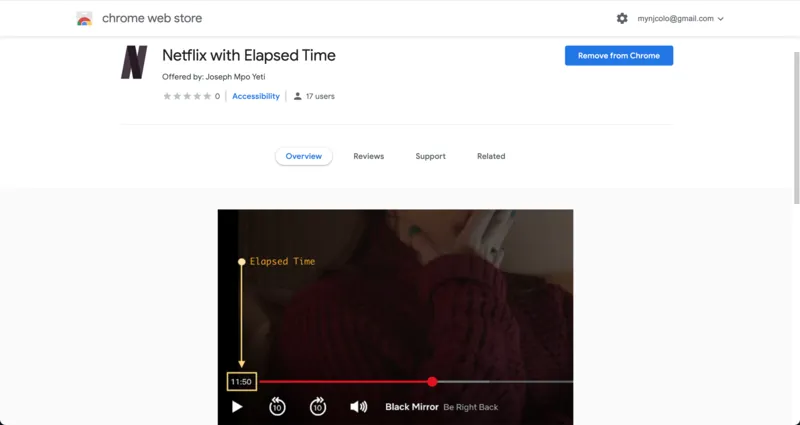Open the Support tab
The width and height of the screenshot is (800, 425).
[430, 156]
